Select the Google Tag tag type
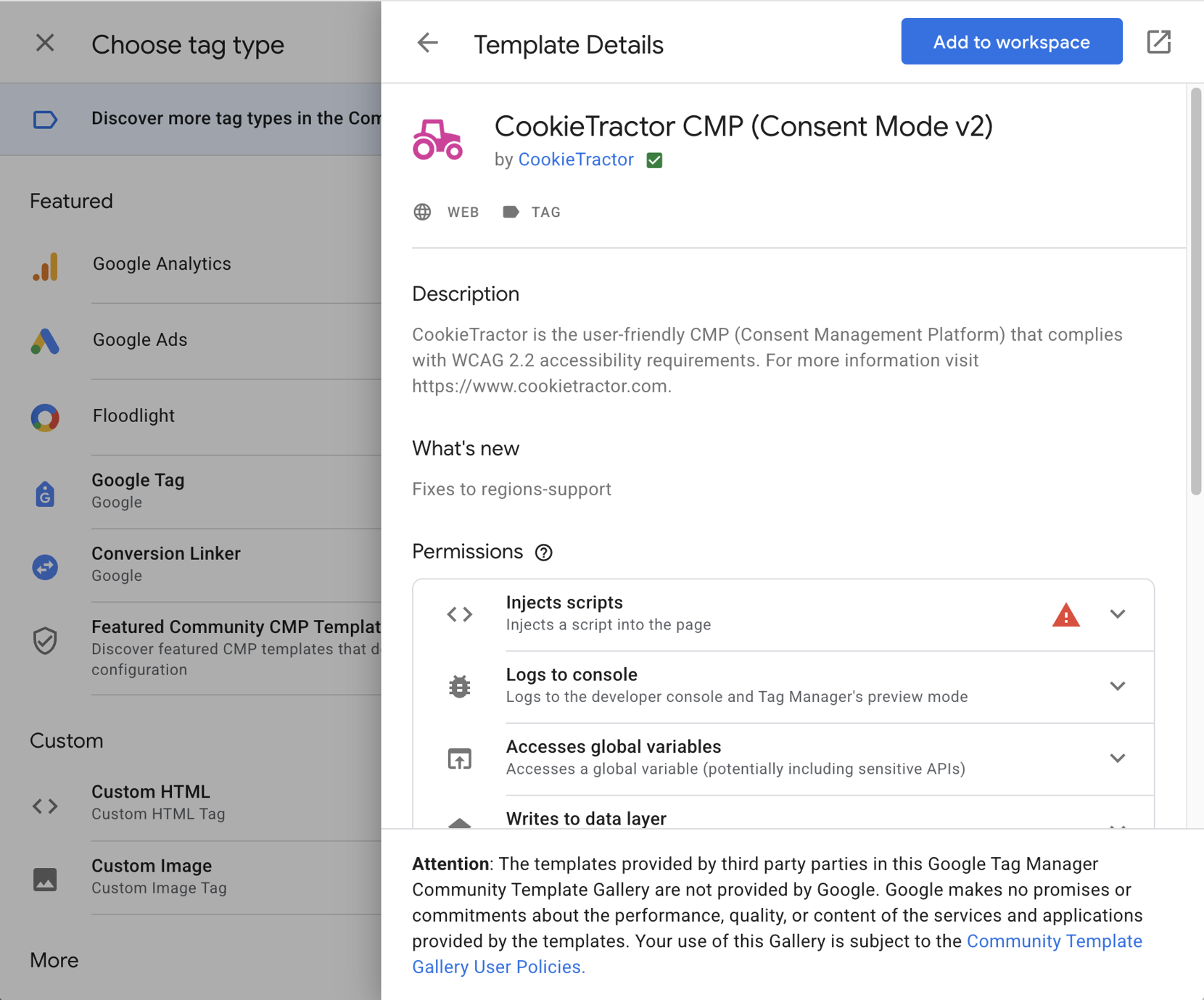Screen dimensions: 1204x1000 click(x=138, y=490)
